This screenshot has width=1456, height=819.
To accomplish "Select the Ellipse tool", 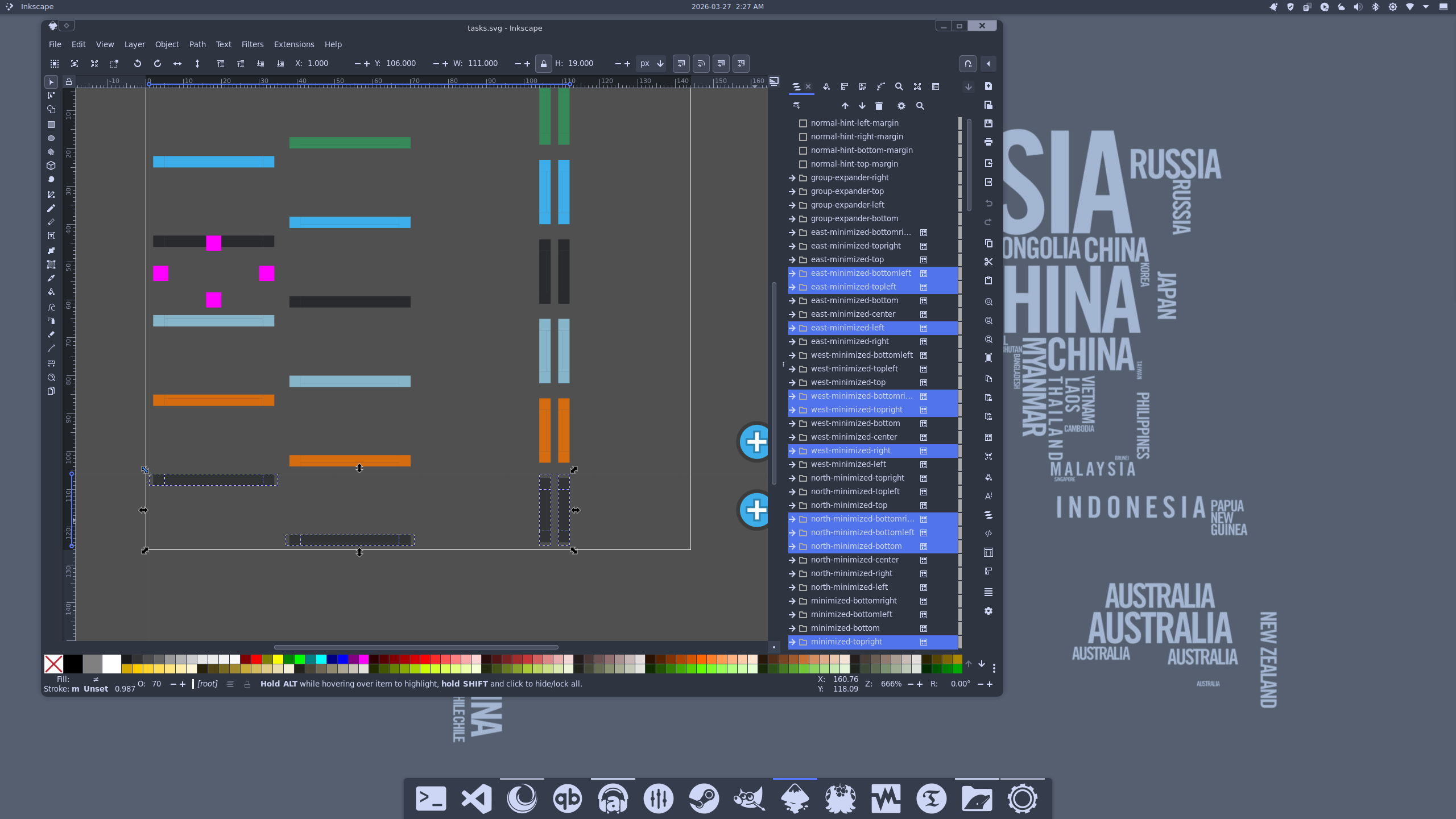I will coord(51,138).
